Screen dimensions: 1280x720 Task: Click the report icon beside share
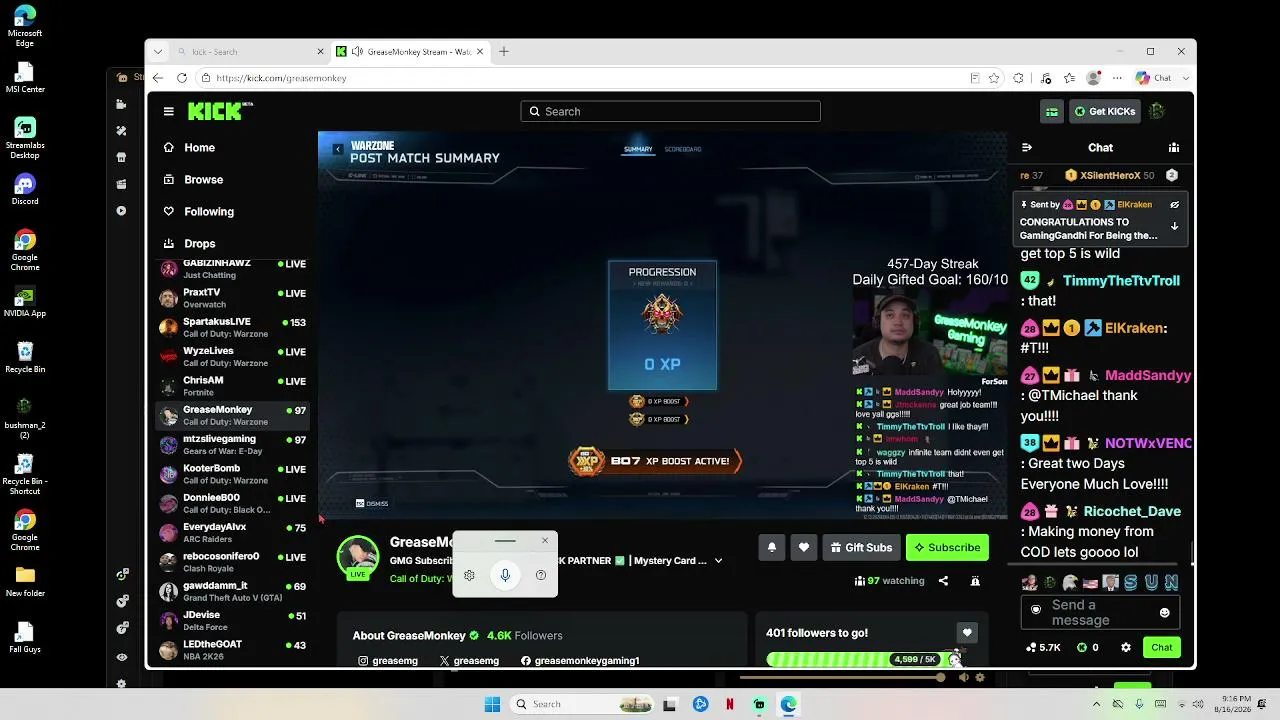point(975,581)
